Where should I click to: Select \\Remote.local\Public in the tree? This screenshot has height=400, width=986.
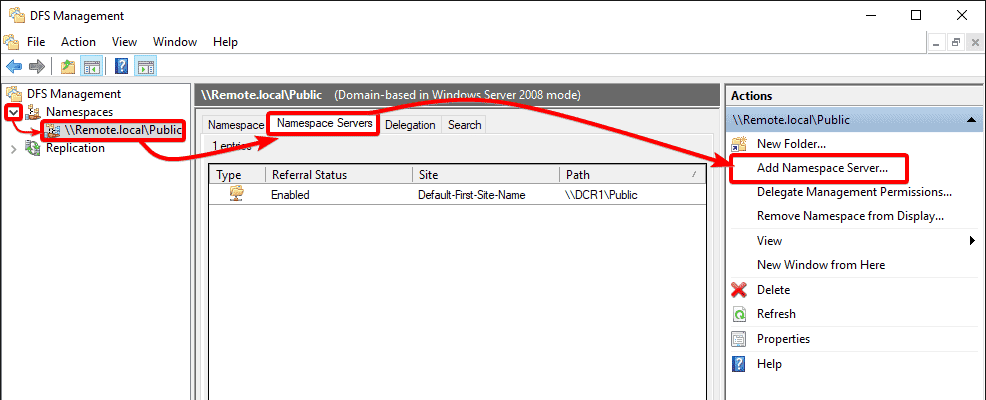click(123, 130)
